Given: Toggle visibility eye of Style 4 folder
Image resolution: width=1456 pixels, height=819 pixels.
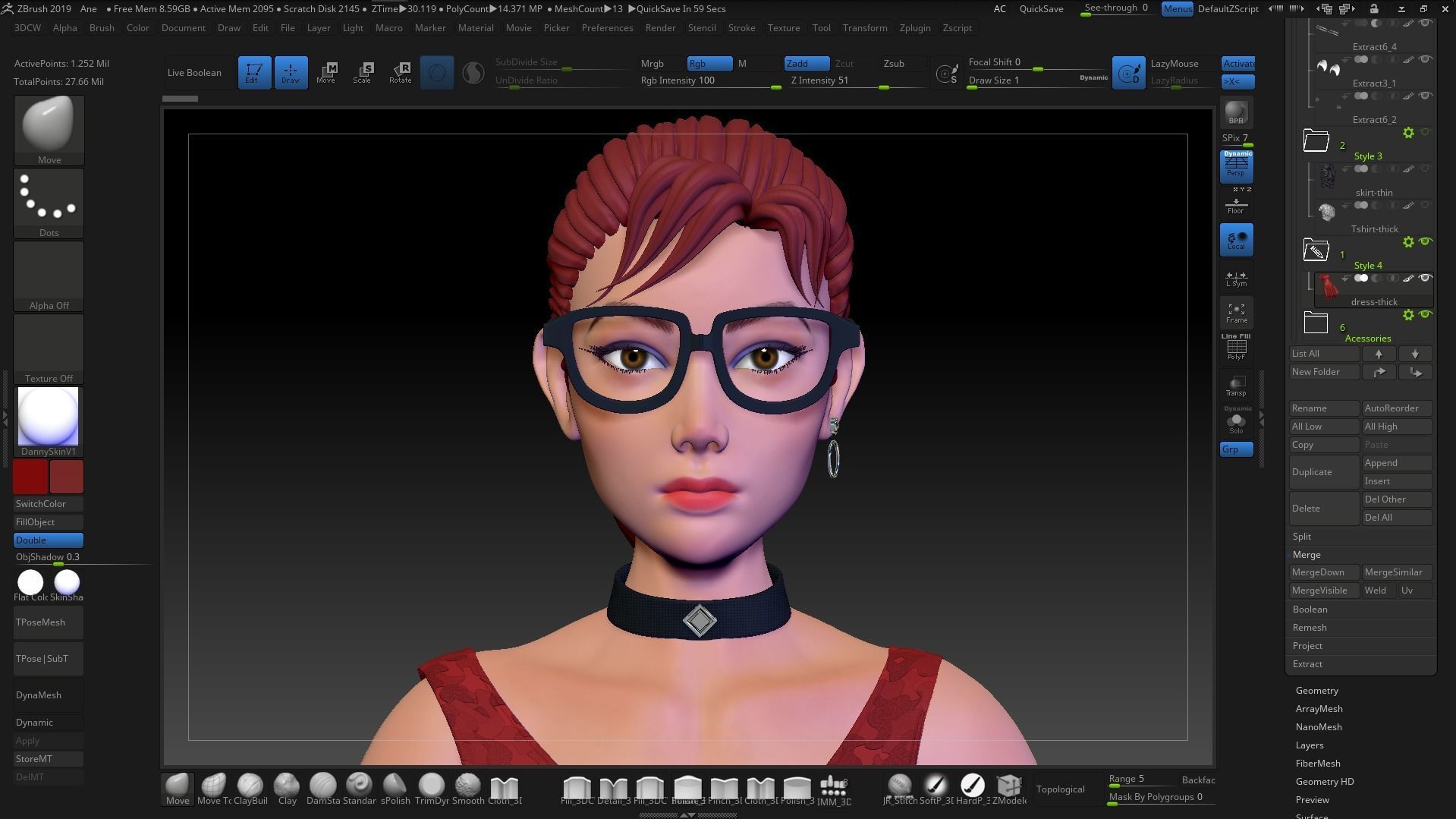Looking at the screenshot, I should pos(1425,241).
